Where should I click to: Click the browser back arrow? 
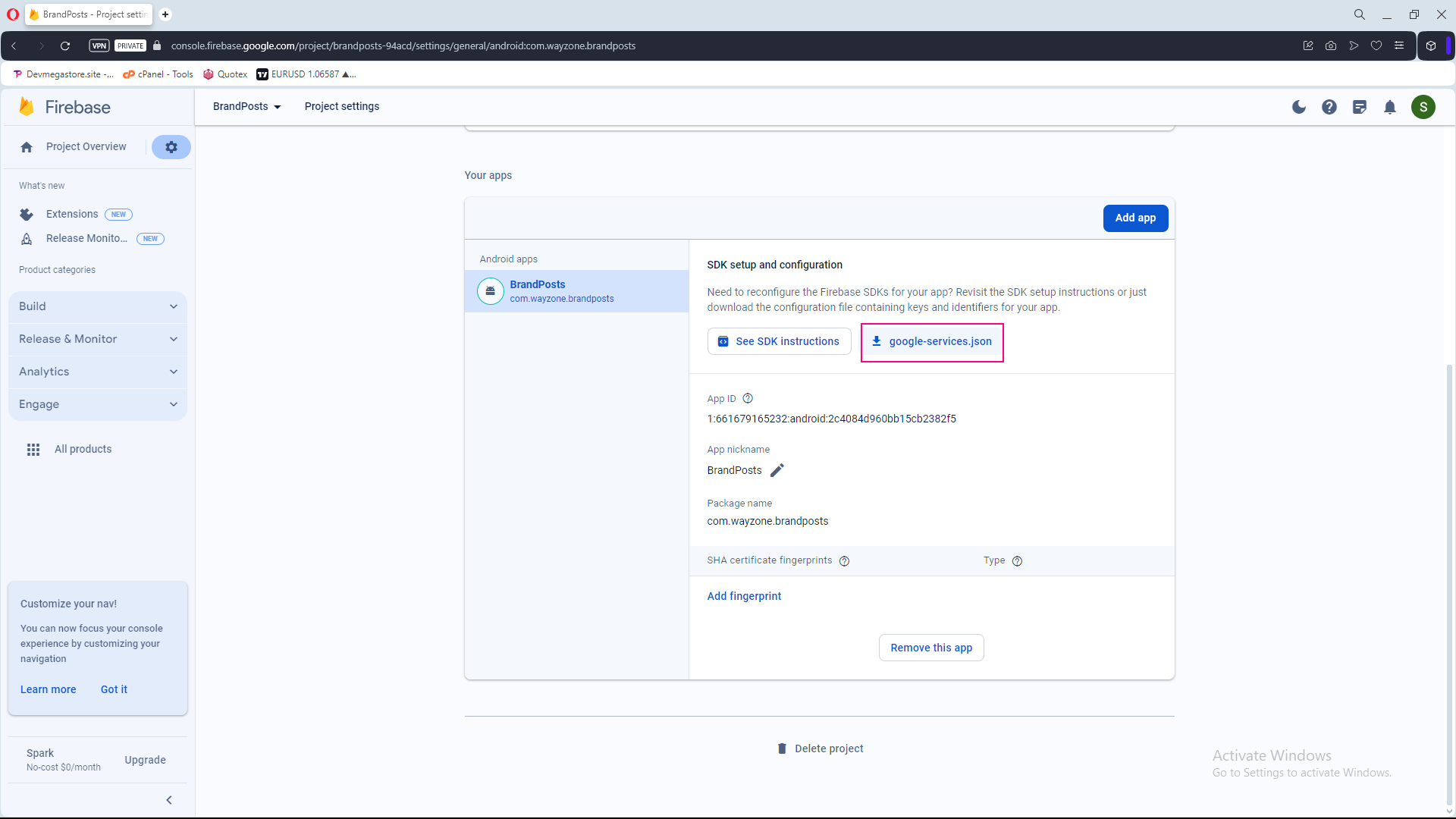click(14, 45)
